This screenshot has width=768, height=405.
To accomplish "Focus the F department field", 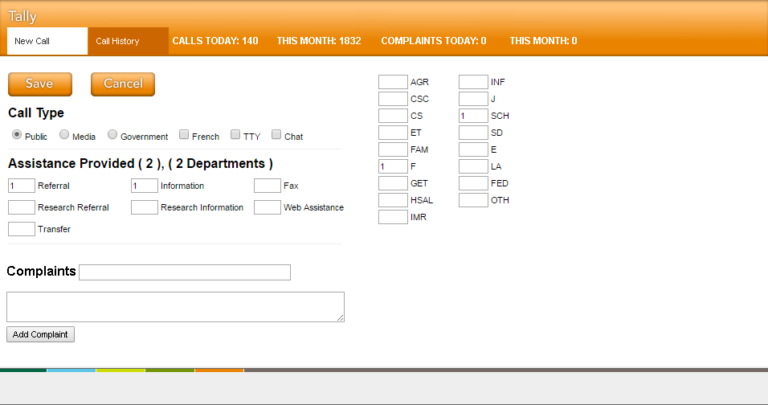I will click(x=393, y=167).
